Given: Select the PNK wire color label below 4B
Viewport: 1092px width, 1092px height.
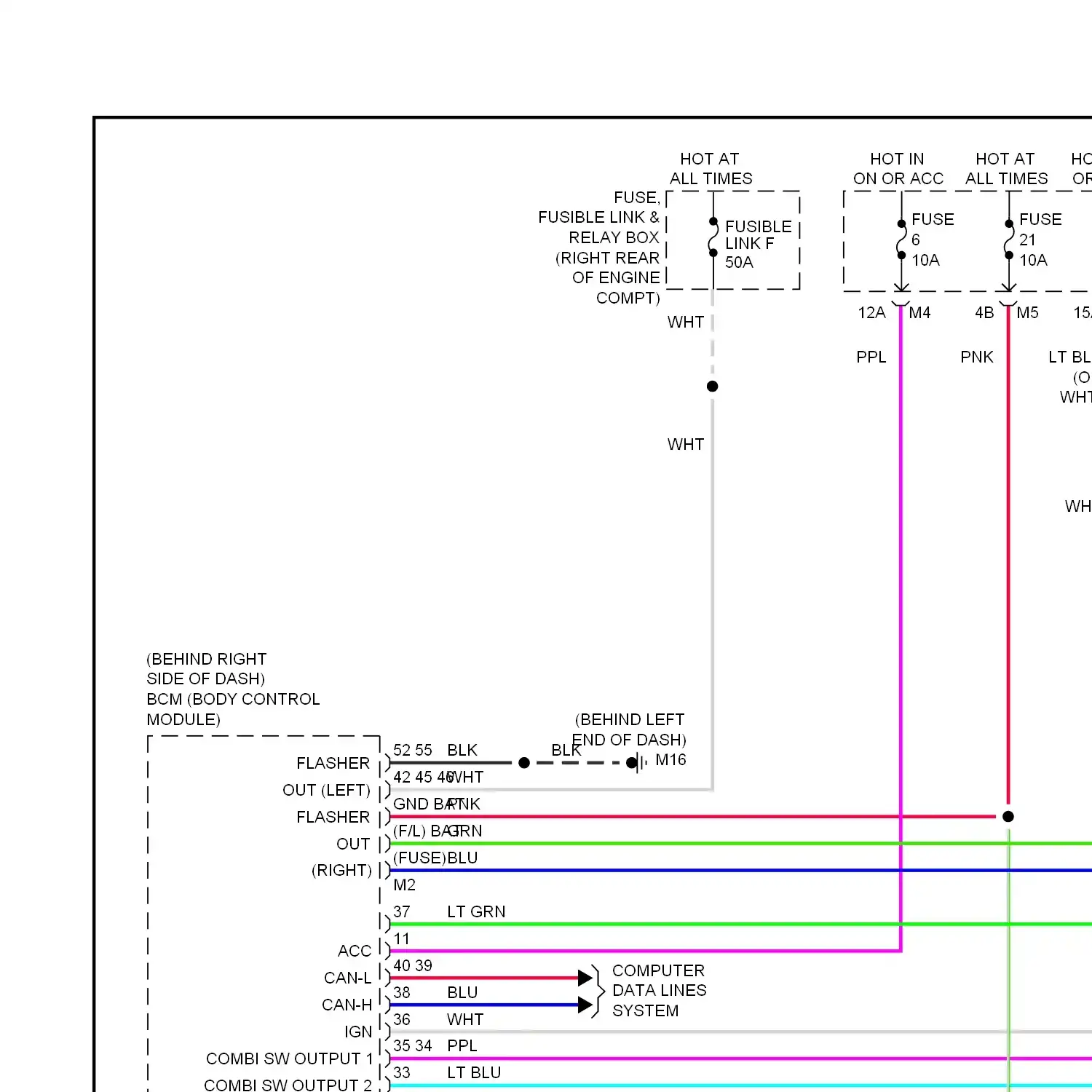Looking at the screenshot, I should pos(976,357).
